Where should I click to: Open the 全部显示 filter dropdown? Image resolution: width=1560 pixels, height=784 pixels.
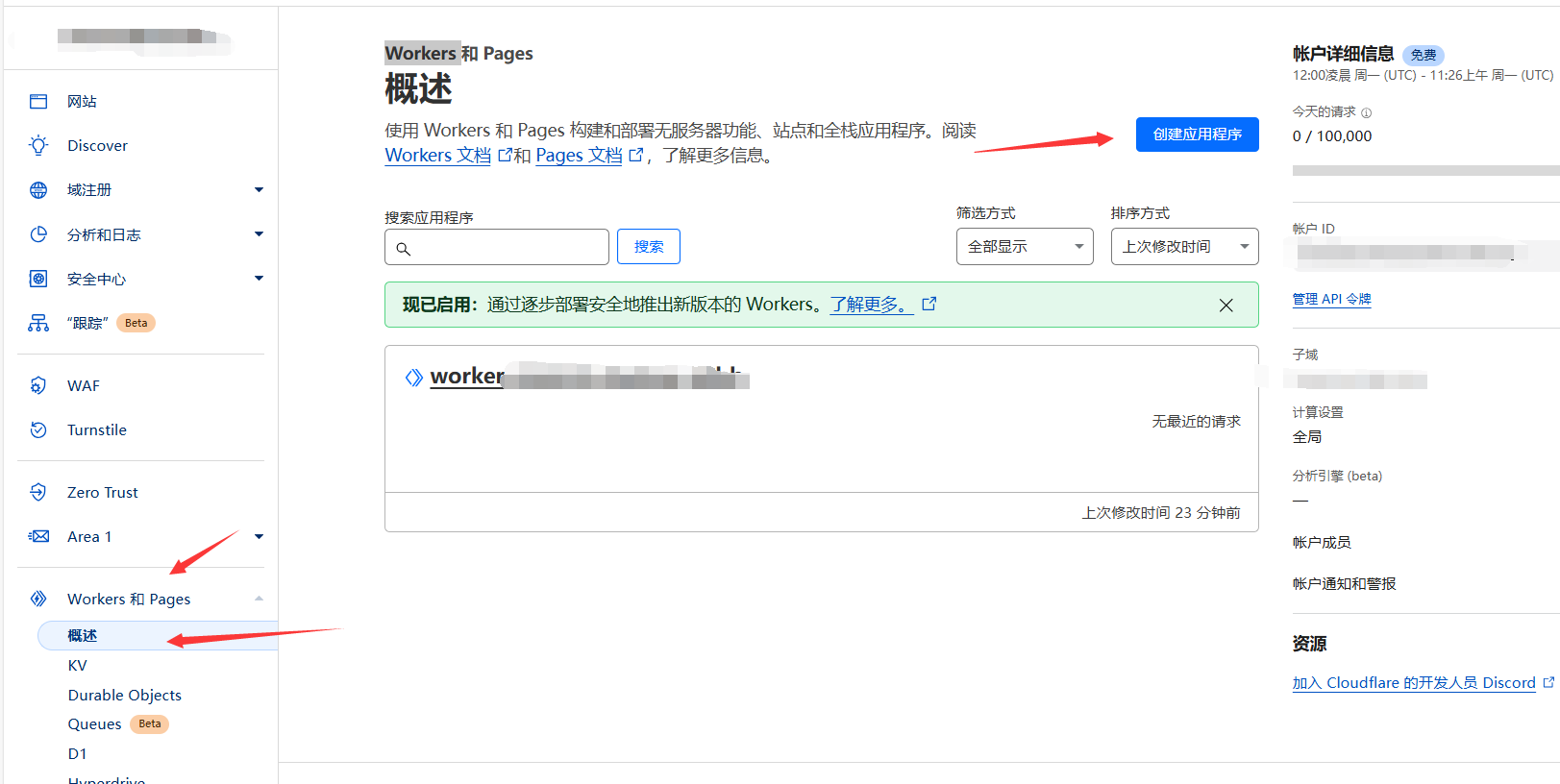pos(1024,247)
